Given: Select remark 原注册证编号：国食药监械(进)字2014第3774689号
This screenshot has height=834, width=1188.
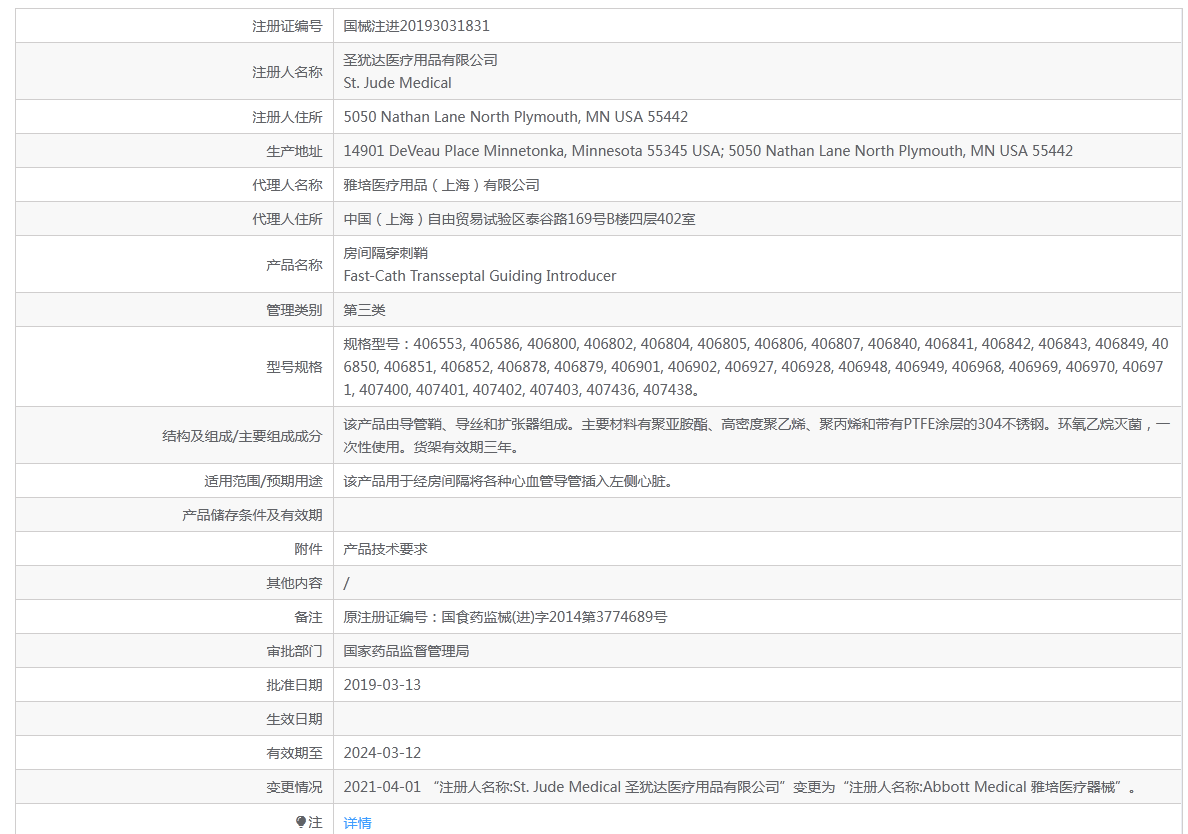Looking at the screenshot, I should (505, 617).
